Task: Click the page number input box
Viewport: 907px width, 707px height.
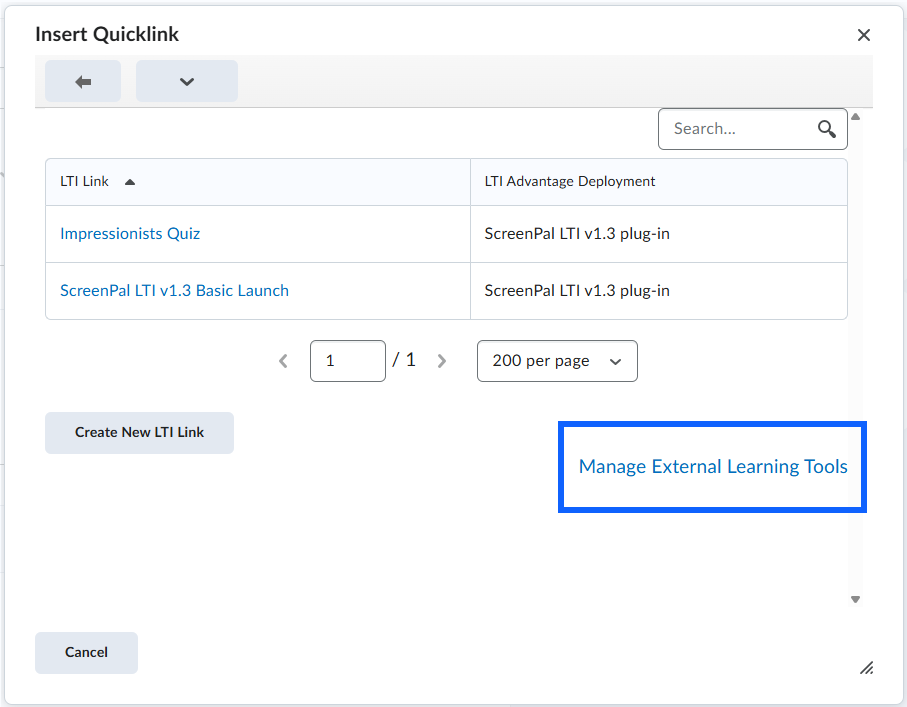Action: click(347, 361)
